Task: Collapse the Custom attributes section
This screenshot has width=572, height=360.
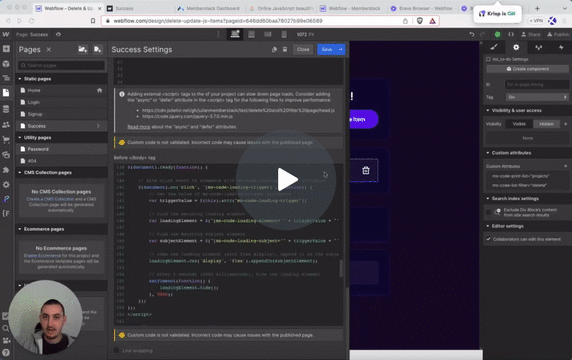Action: [x=488, y=153]
